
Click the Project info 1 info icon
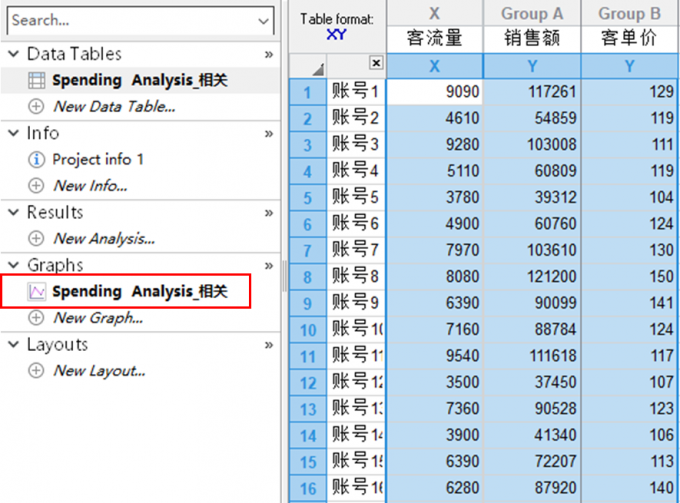36,159
